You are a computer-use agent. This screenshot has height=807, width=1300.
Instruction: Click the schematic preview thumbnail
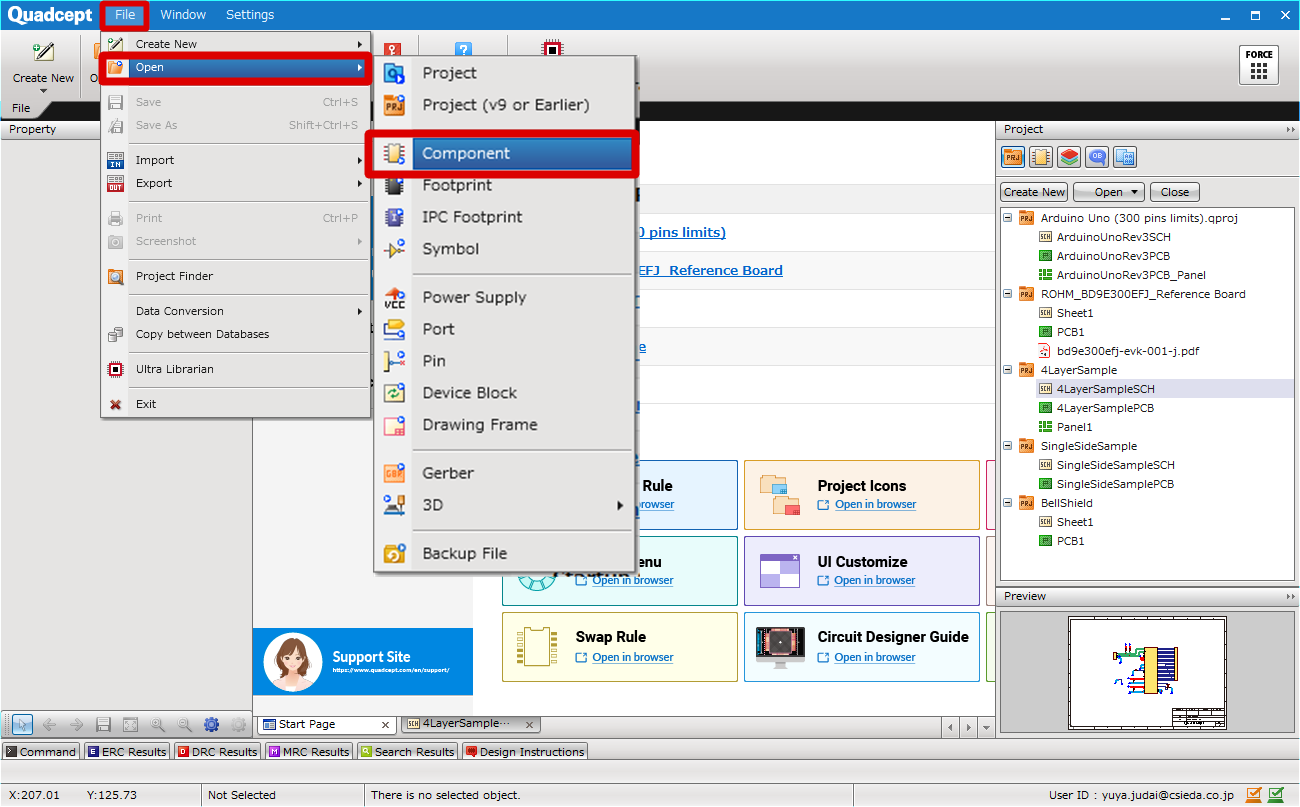click(x=1147, y=670)
